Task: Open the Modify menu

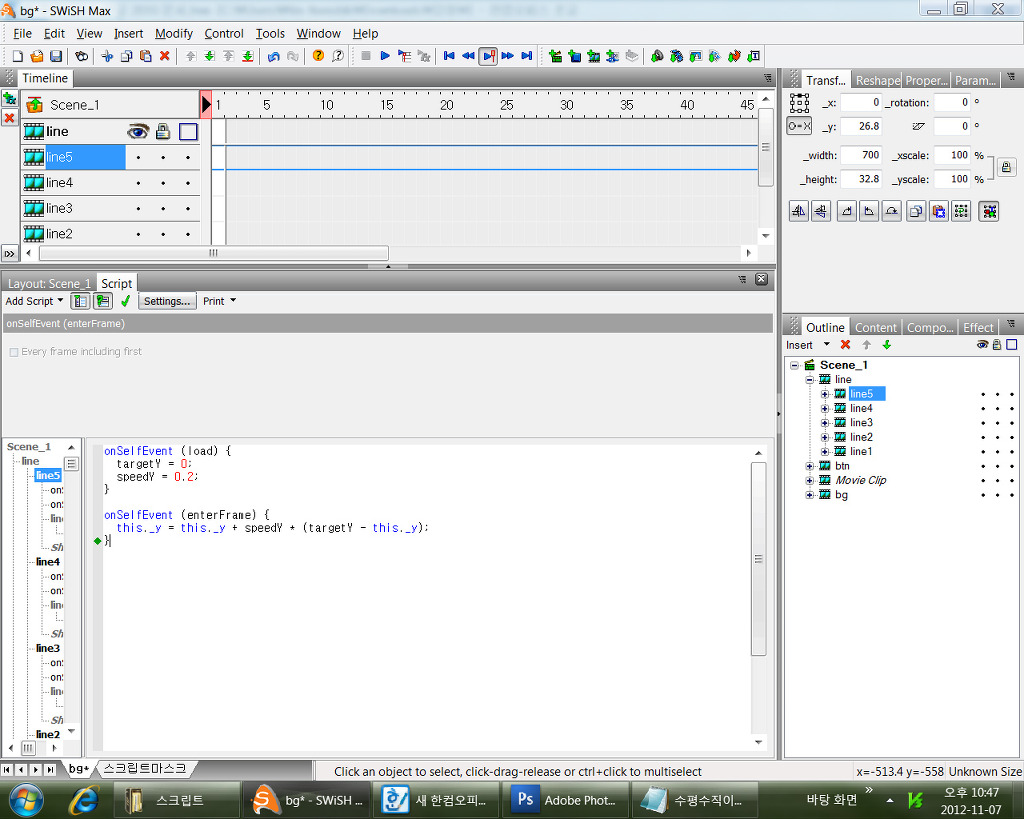Action: tap(174, 33)
